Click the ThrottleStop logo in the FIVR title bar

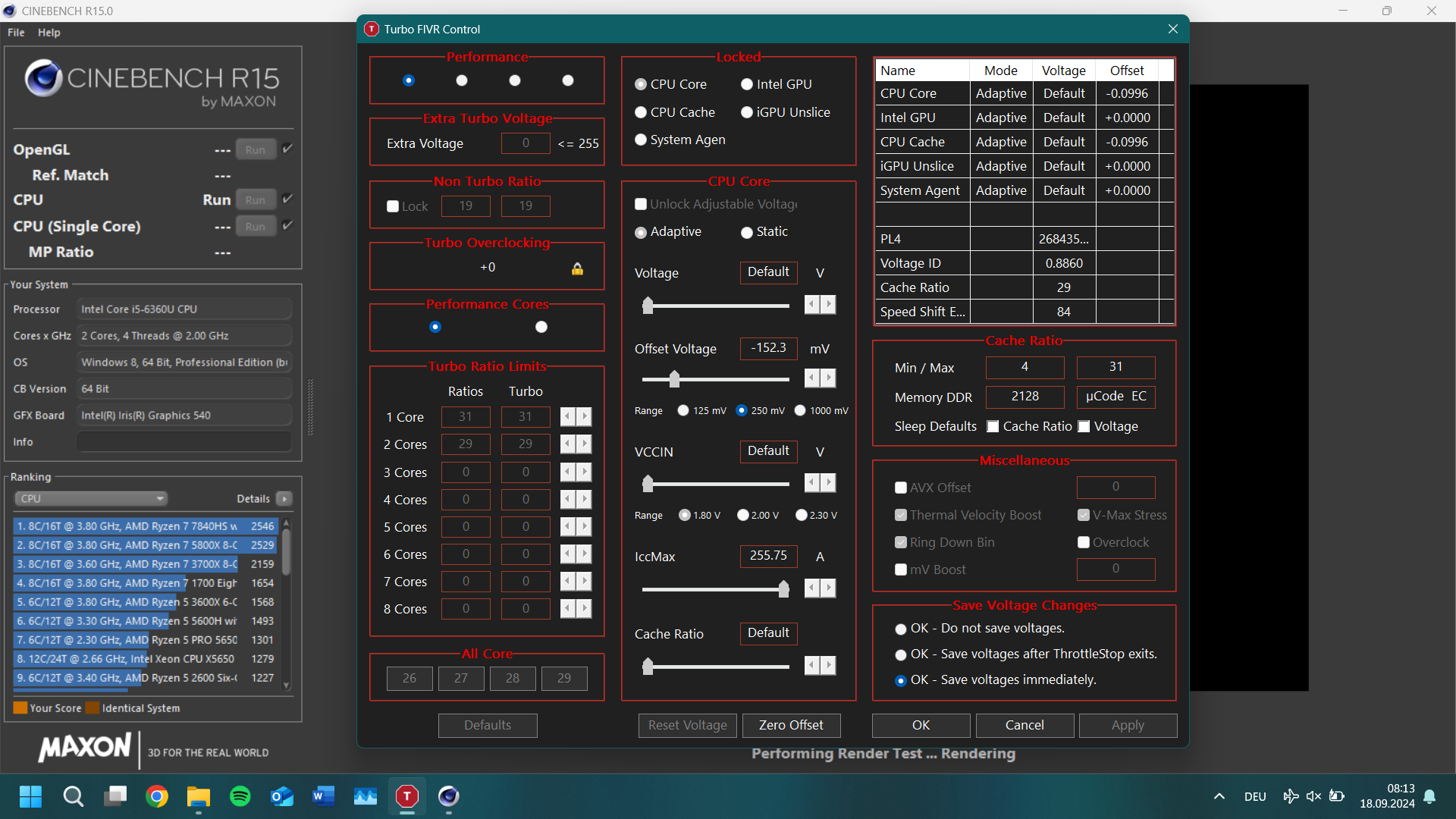click(372, 29)
